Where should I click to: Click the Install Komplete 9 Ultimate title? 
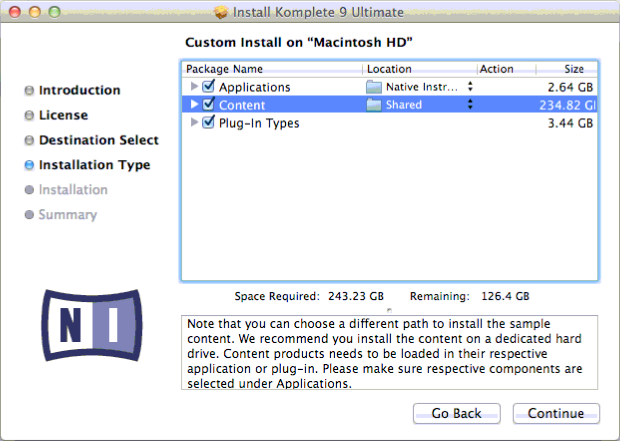point(318,12)
